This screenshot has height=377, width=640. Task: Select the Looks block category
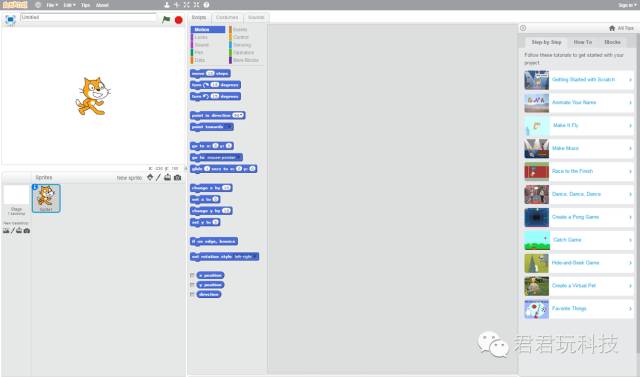[x=208, y=37]
